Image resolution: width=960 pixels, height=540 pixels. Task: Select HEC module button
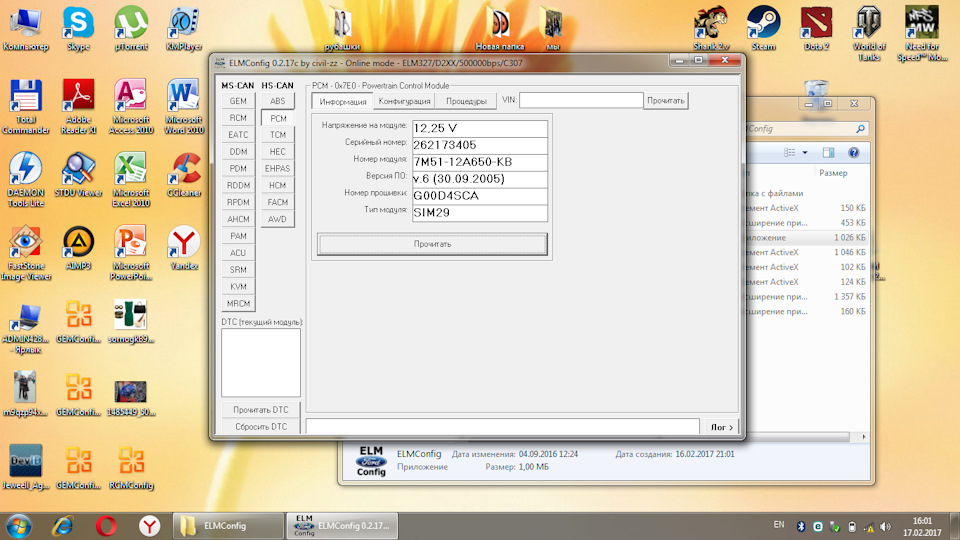277,151
